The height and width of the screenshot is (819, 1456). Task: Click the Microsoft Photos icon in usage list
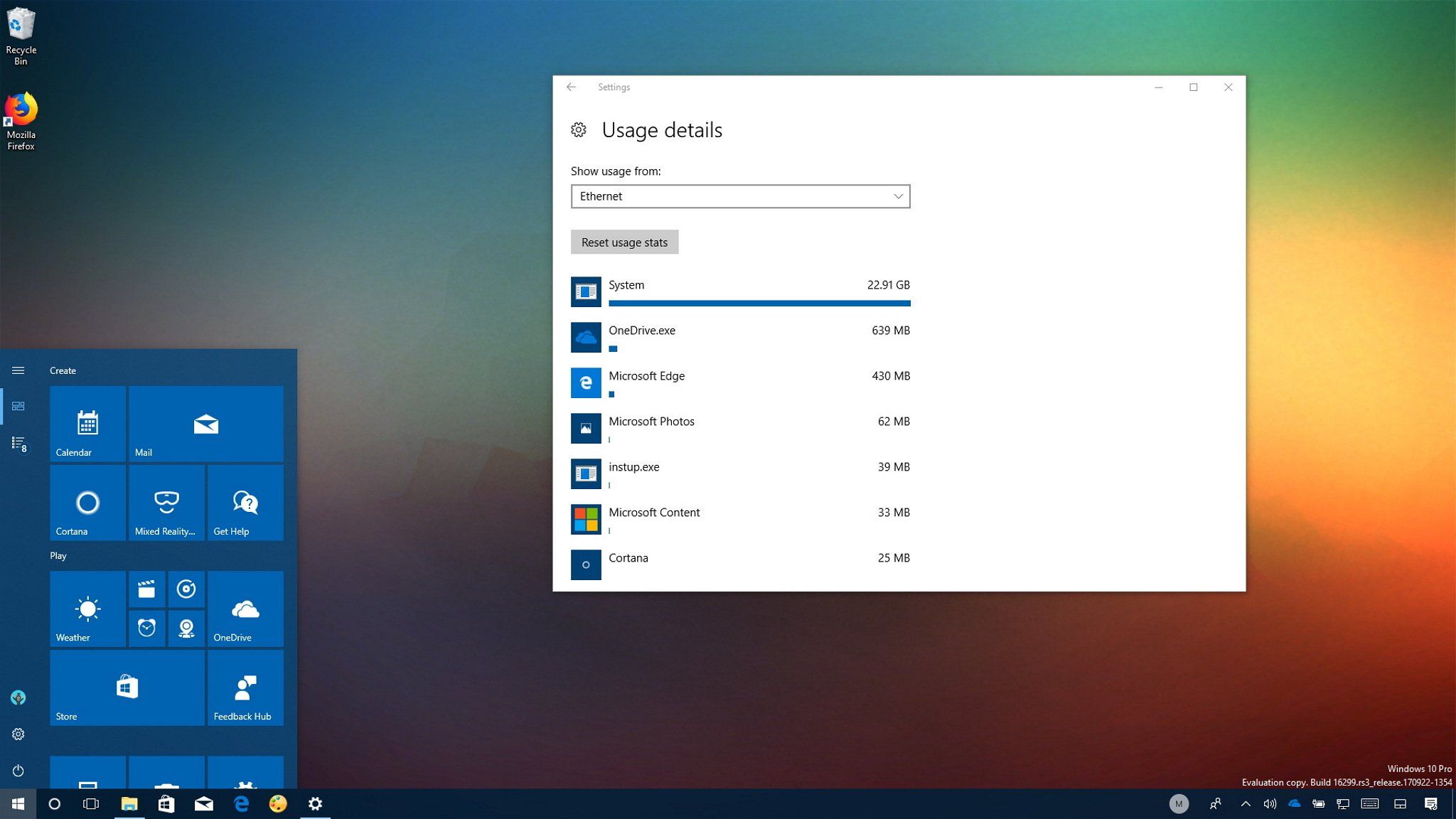[x=586, y=428]
